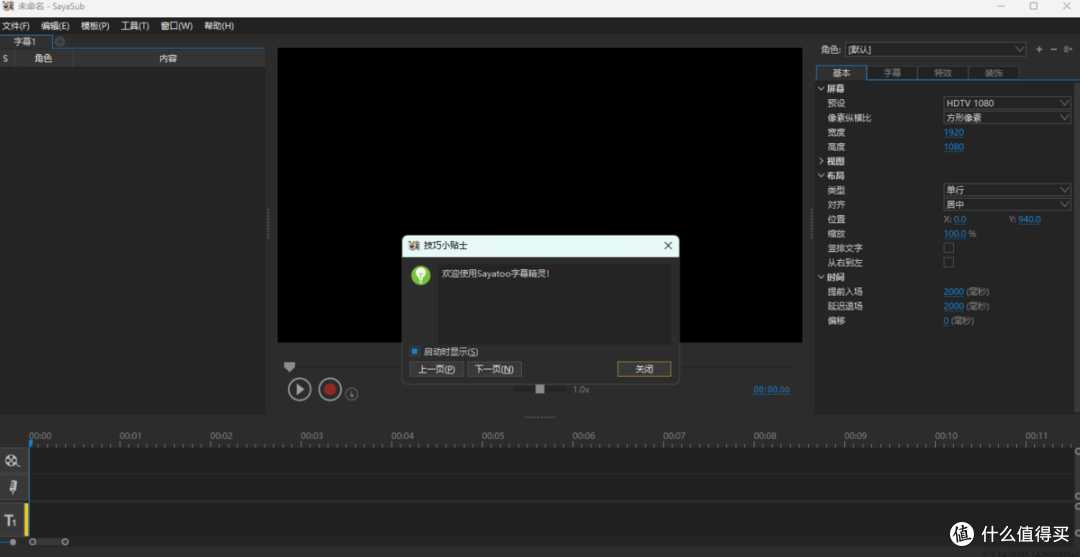
Task: Click the timeline zoom slider knob
Action: [12, 542]
